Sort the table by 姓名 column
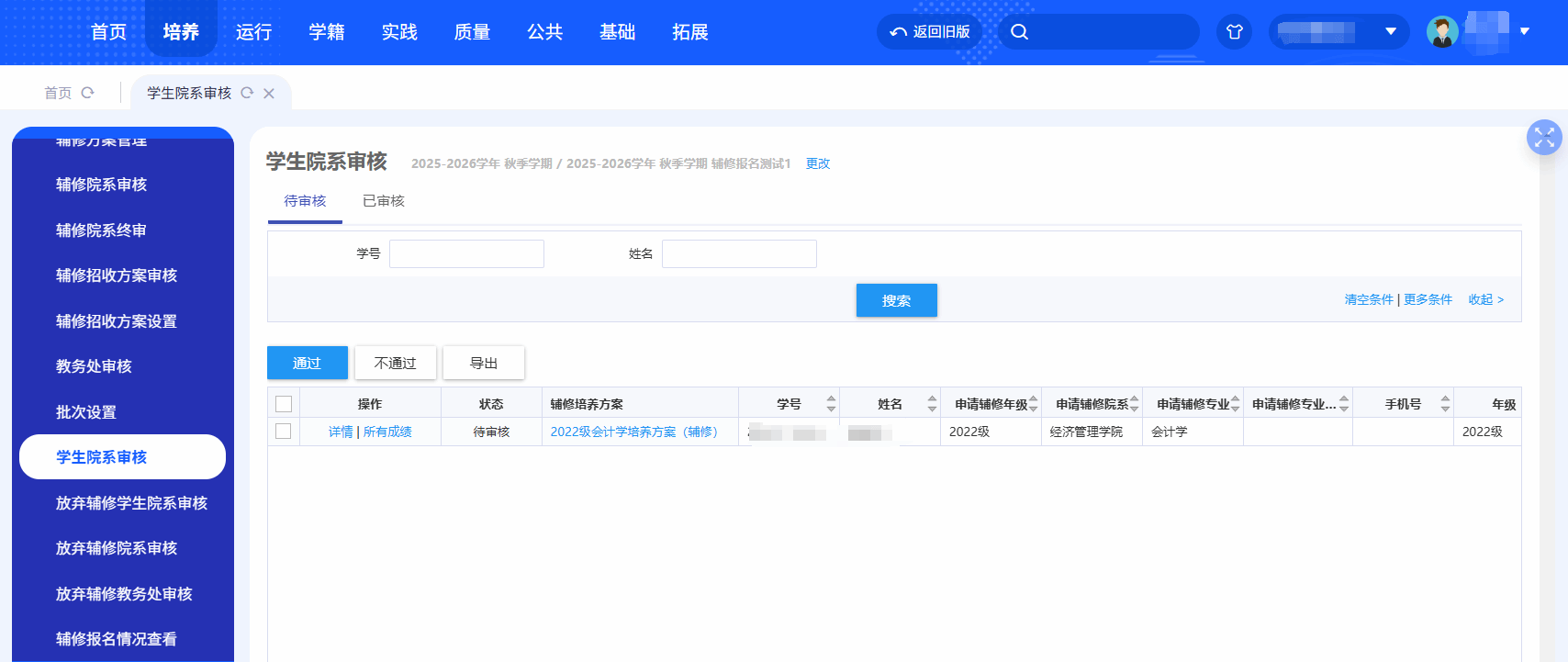1568x662 pixels. pos(932,404)
